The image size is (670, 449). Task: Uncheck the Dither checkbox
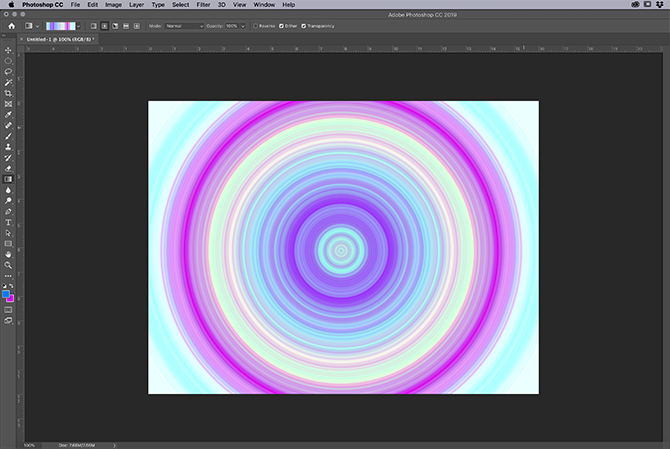pyautogui.click(x=283, y=26)
